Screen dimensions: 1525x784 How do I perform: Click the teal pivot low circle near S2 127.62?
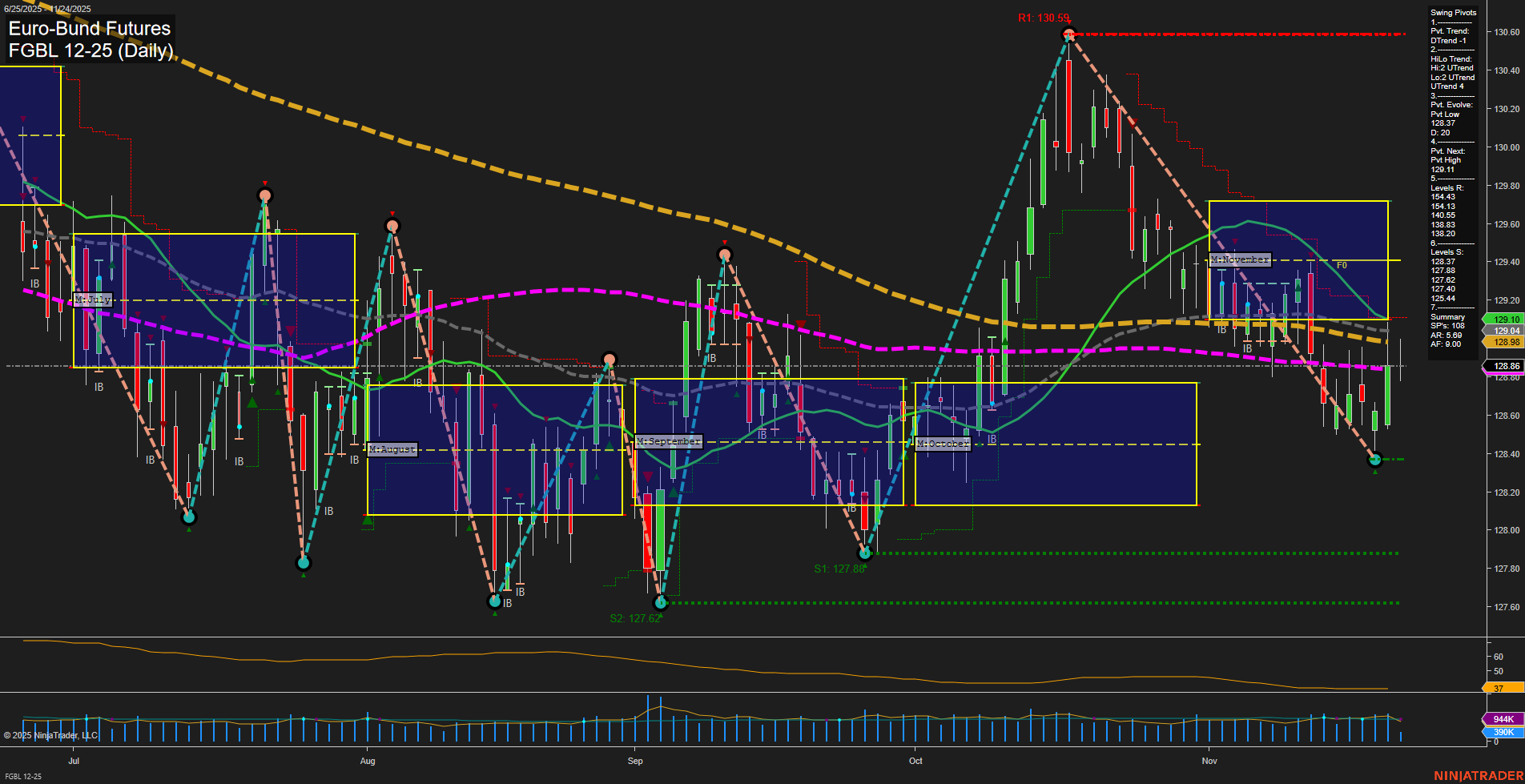[659, 603]
